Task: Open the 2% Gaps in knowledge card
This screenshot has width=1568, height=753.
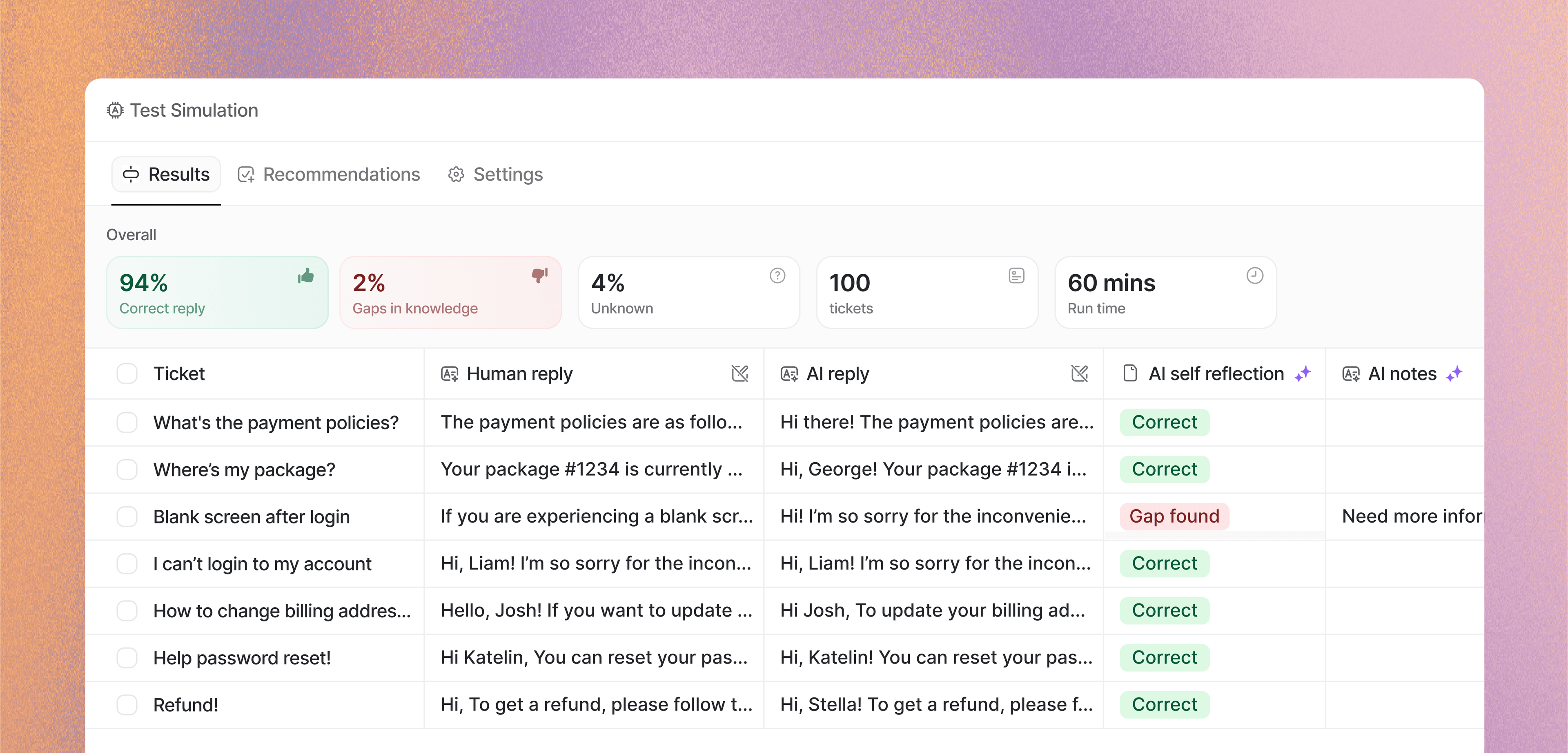Action: tap(450, 293)
